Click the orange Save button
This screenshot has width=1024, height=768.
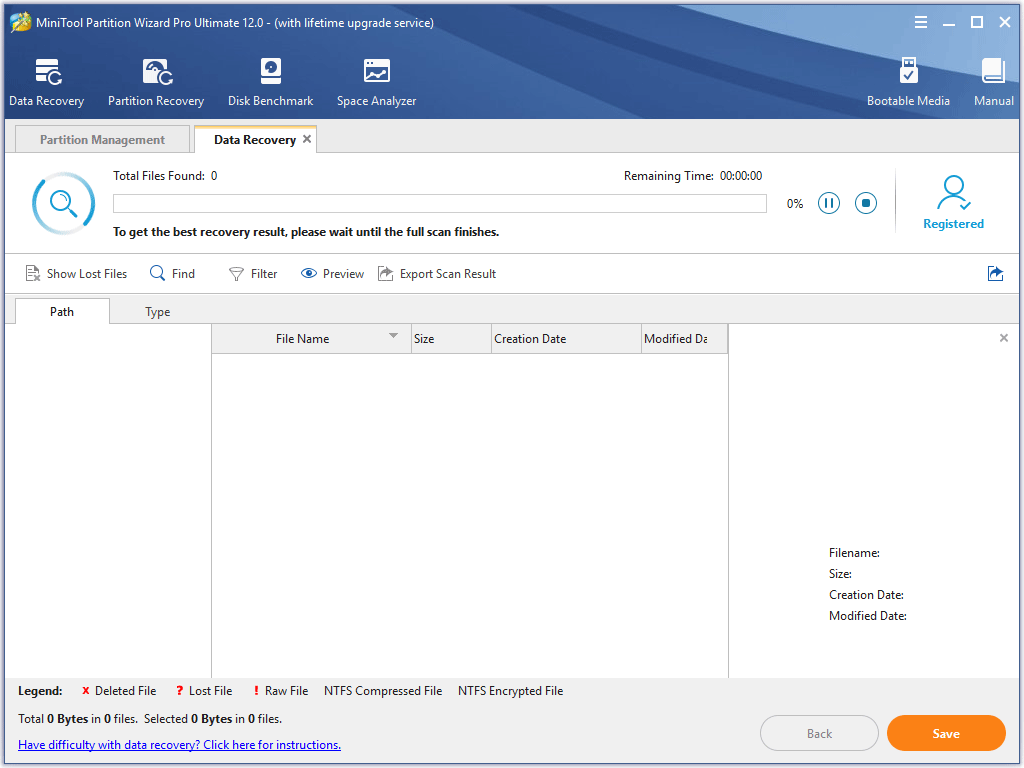click(x=946, y=733)
